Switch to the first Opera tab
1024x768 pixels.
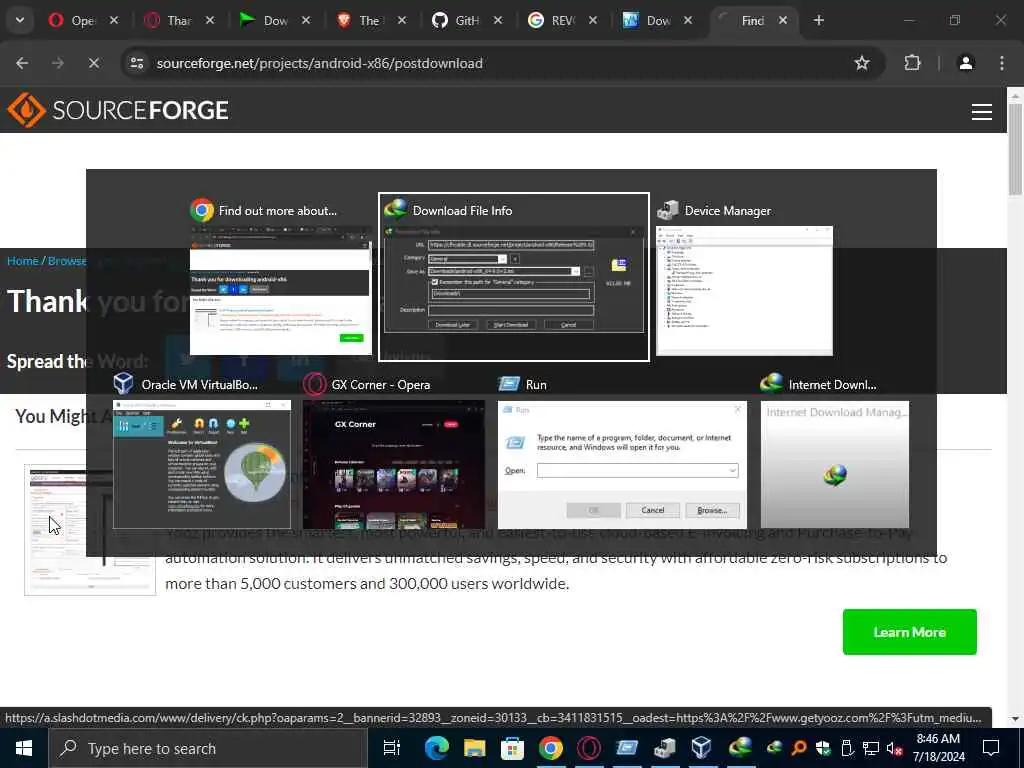(x=82, y=20)
